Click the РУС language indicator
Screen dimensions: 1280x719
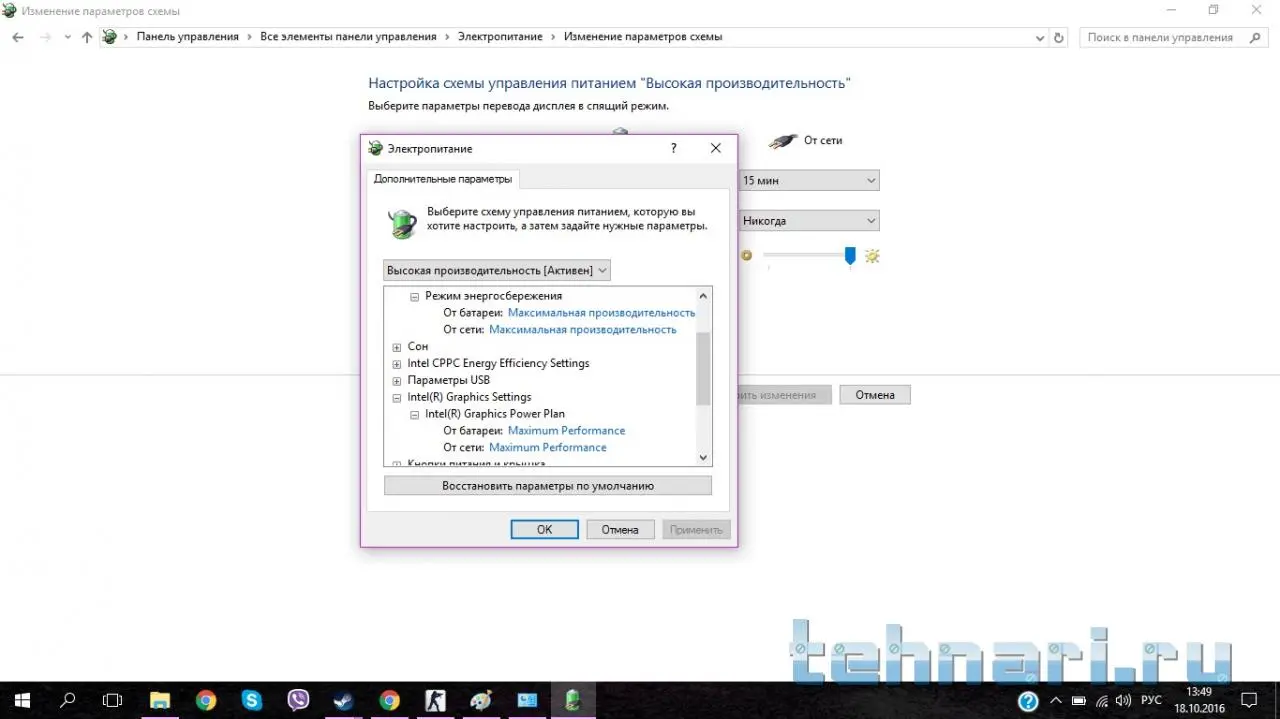click(x=1152, y=701)
